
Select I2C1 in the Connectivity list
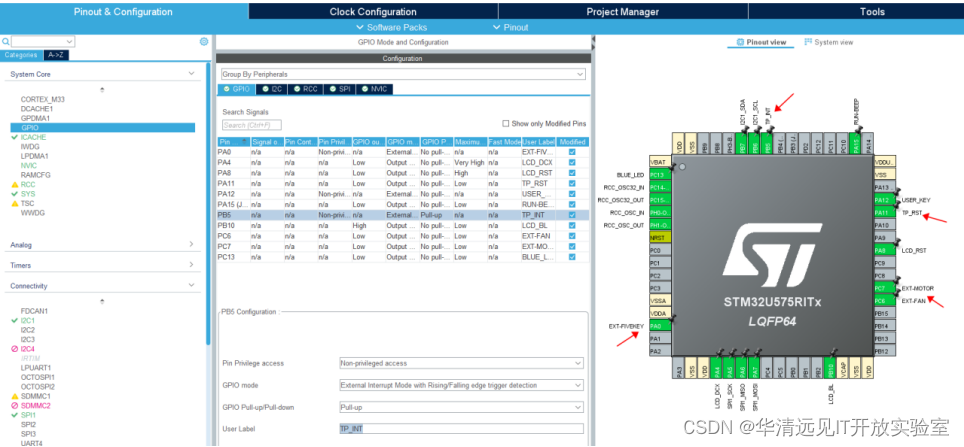(28, 320)
